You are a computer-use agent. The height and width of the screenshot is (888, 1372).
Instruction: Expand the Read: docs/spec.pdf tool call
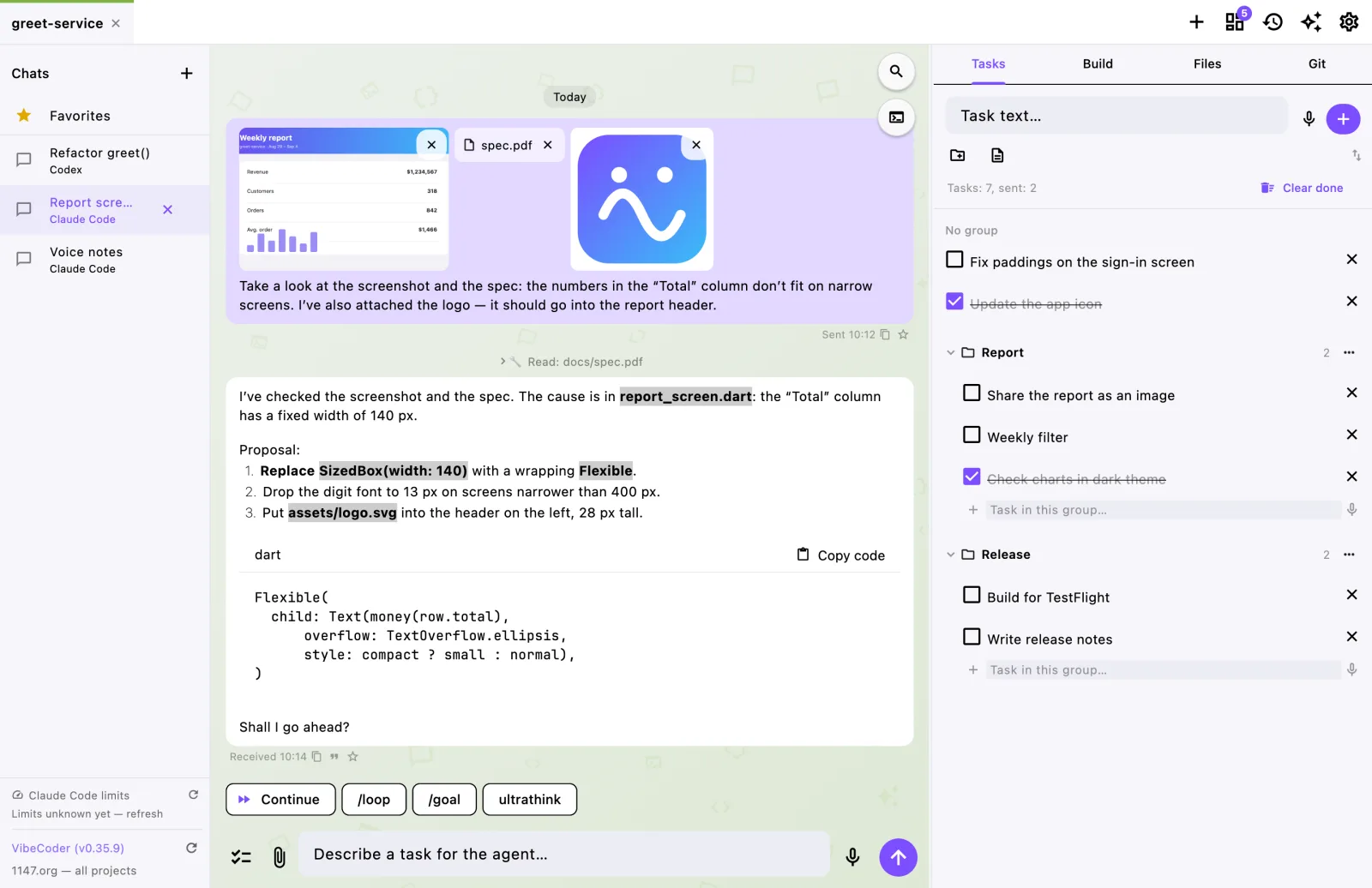pos(571,363)
